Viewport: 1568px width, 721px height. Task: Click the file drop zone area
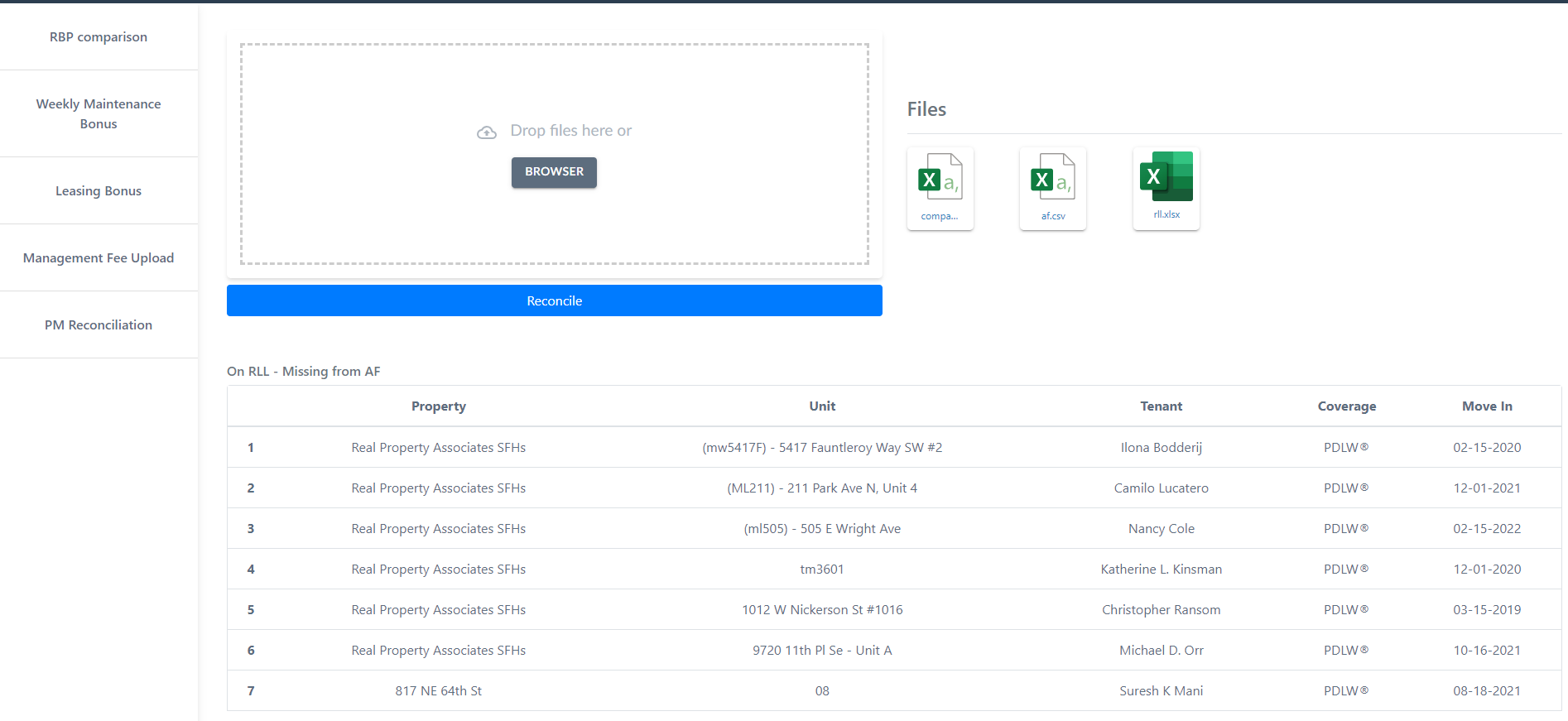(x=554, y=224)
